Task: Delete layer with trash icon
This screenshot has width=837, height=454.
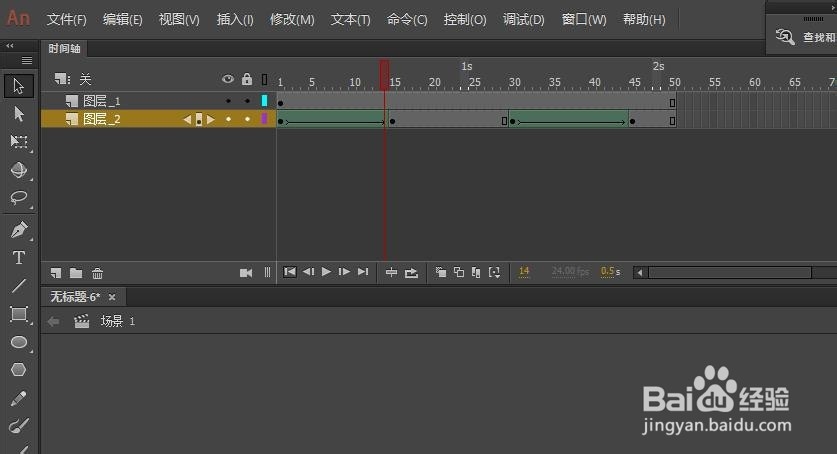Action: pos(97,273)
